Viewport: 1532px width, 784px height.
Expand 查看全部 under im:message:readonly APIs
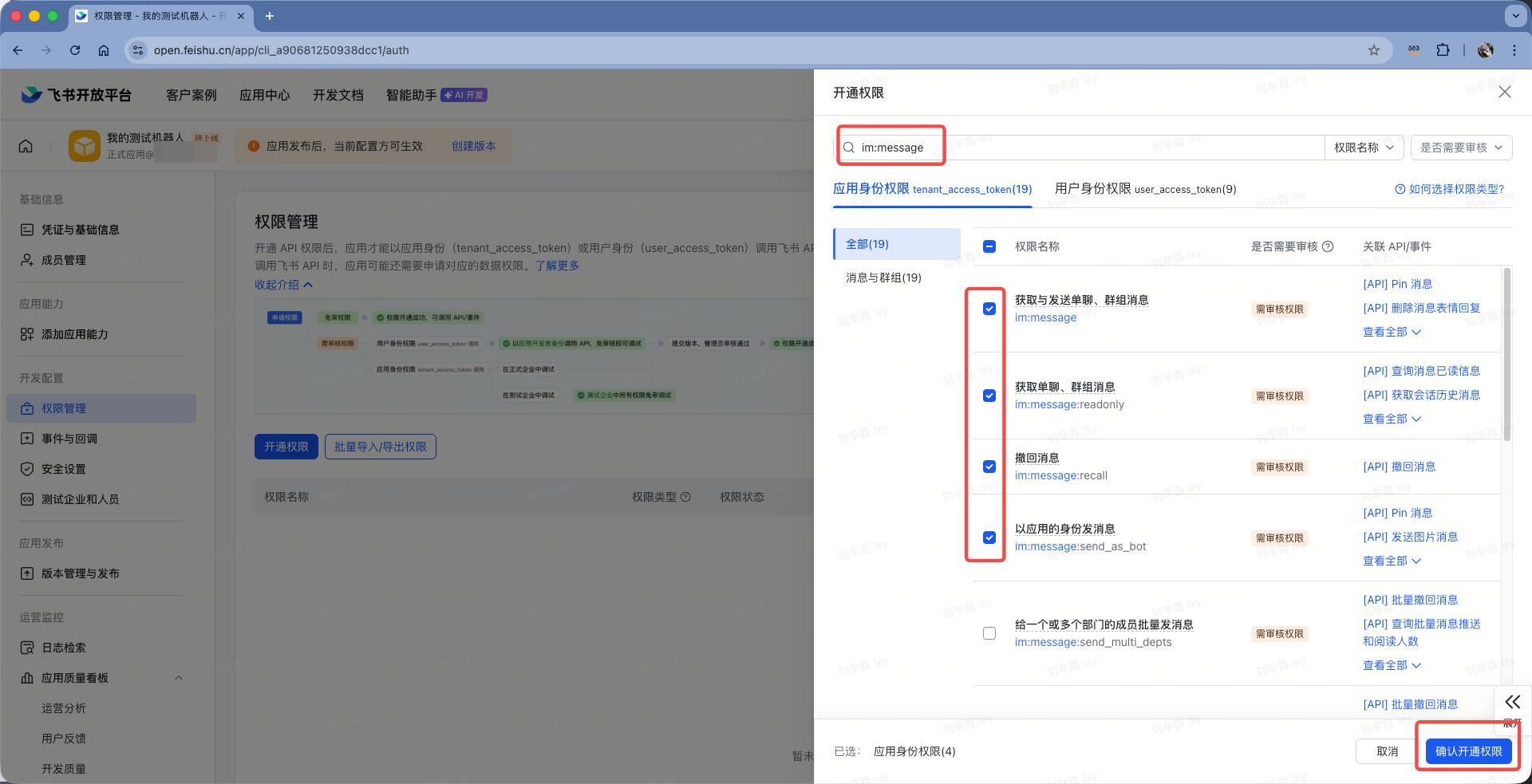1392,419
